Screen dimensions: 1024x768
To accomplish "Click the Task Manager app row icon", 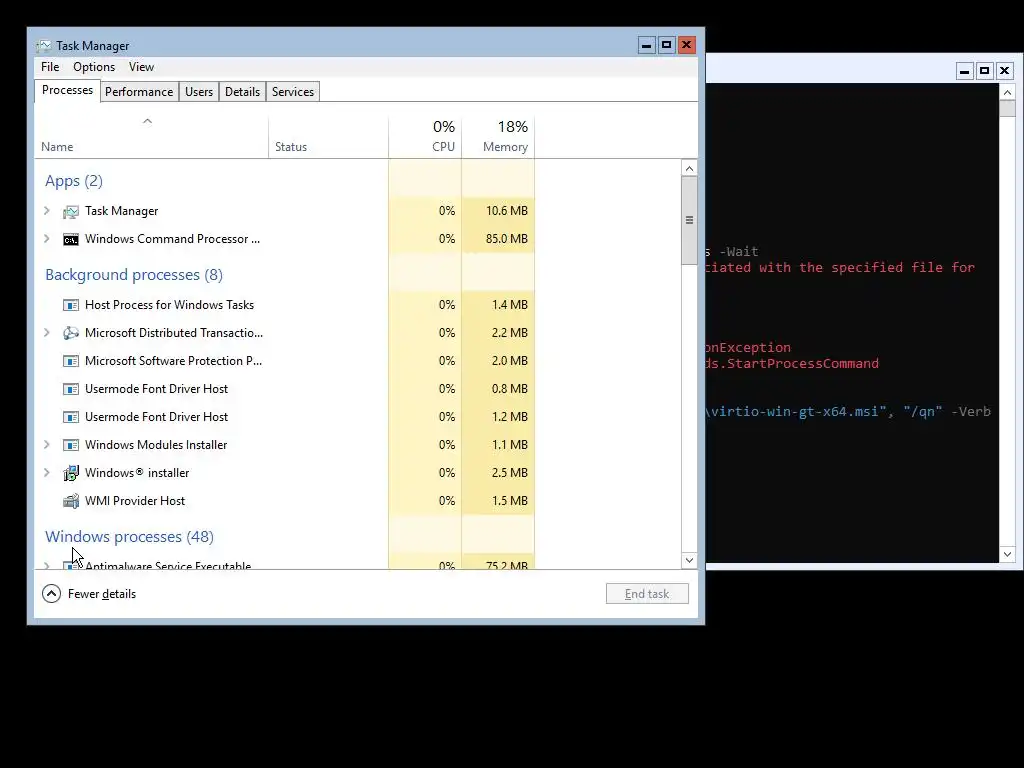I will point(71,212).
